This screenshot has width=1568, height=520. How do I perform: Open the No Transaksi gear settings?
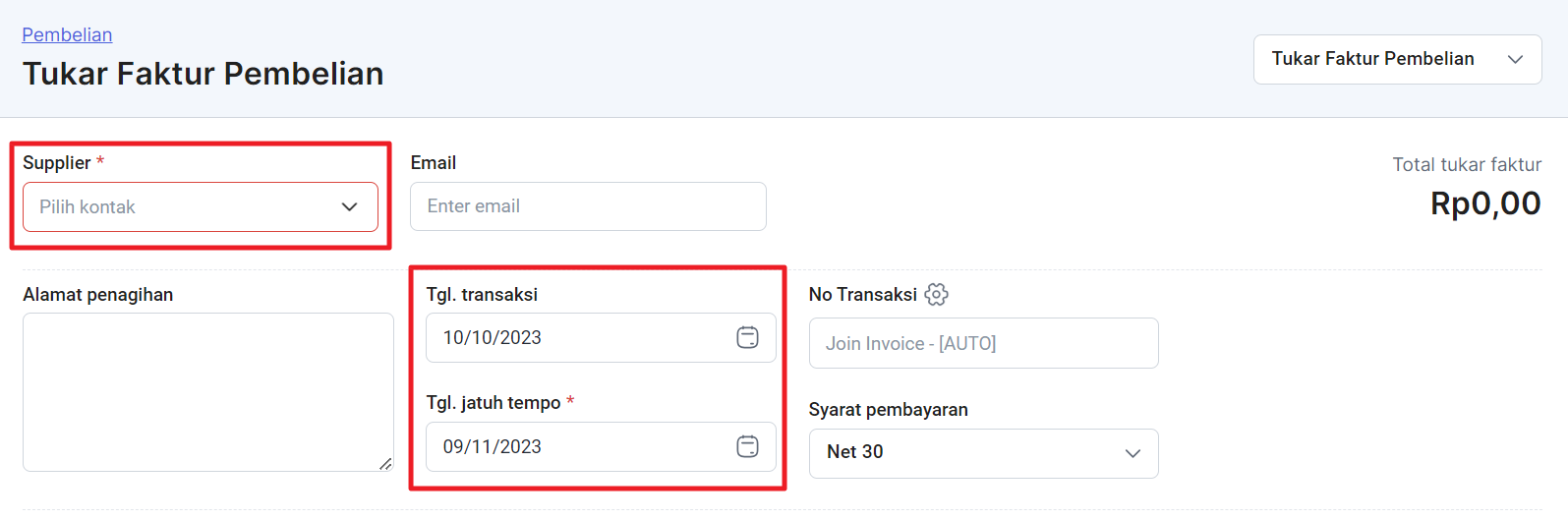(936, 294)
